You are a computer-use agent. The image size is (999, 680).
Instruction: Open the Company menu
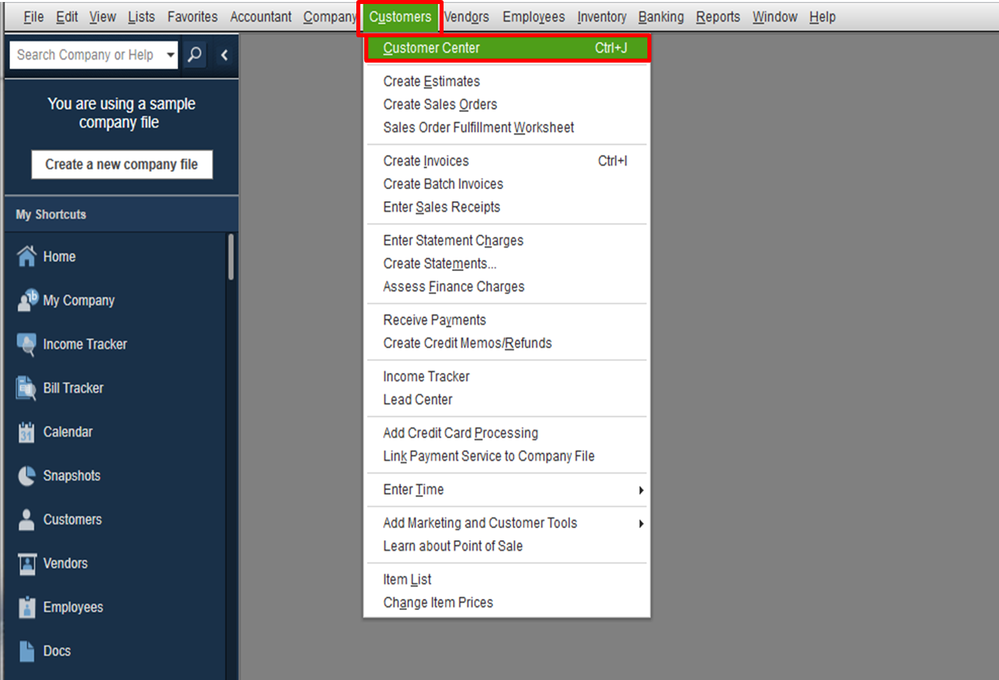coord(329,17)
